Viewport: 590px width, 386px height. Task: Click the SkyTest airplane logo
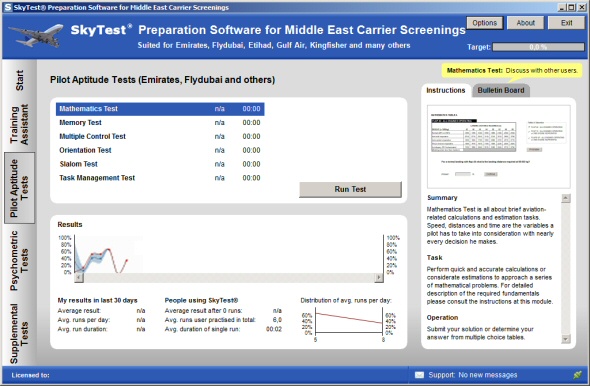(36, 35)
